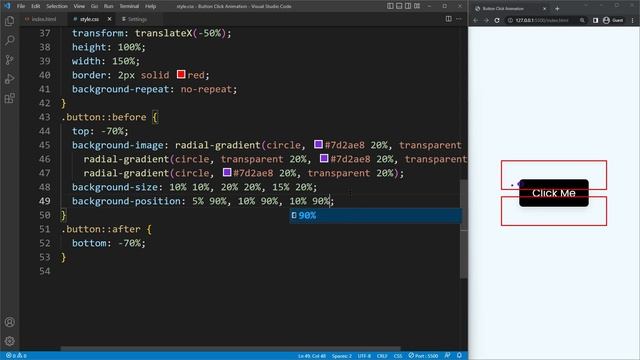Click the background-repeat property on line 41
The height and width of the screenshot is (360, 640).
(x=120, y=89)
